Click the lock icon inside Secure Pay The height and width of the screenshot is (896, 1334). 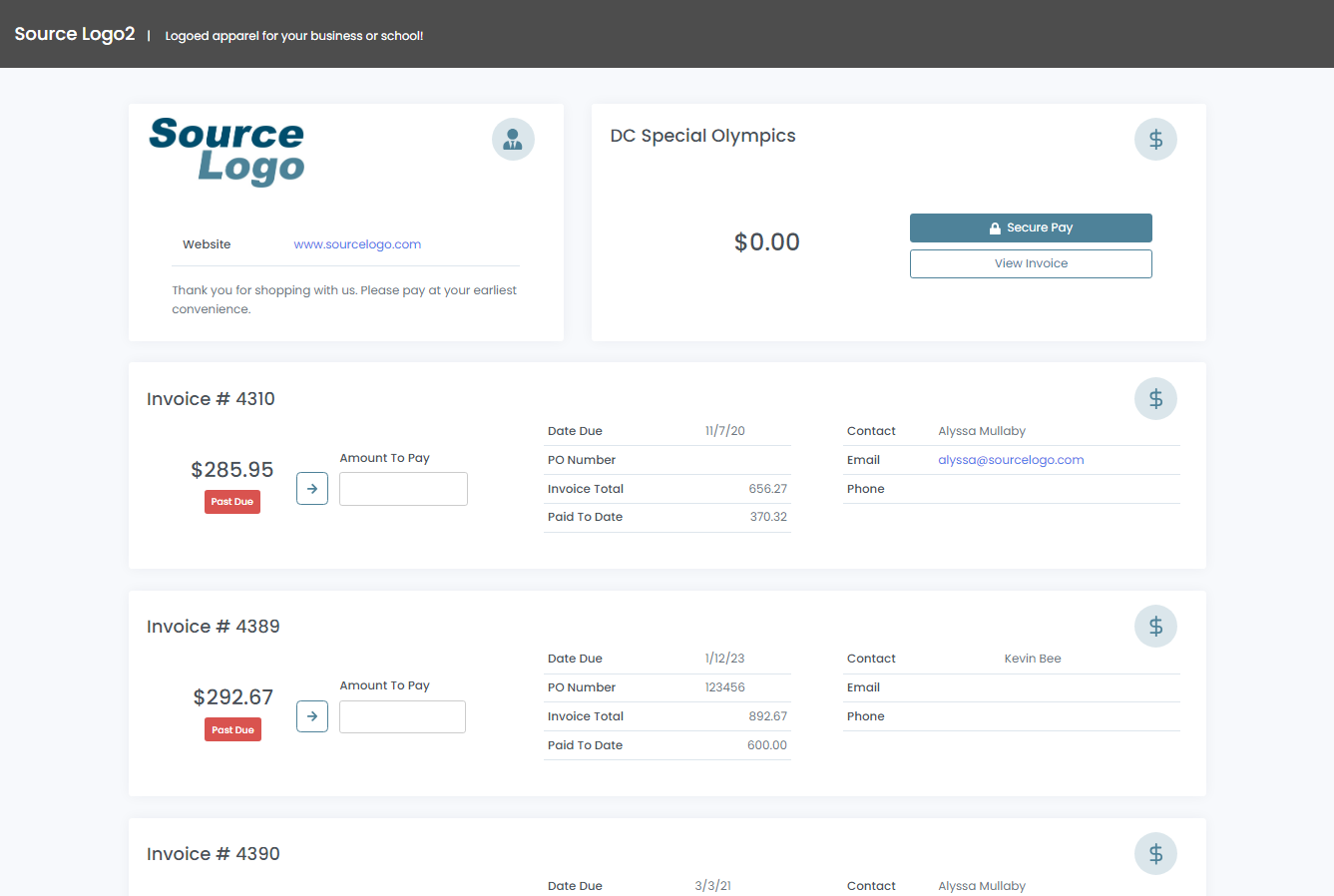tap(994, 227)
